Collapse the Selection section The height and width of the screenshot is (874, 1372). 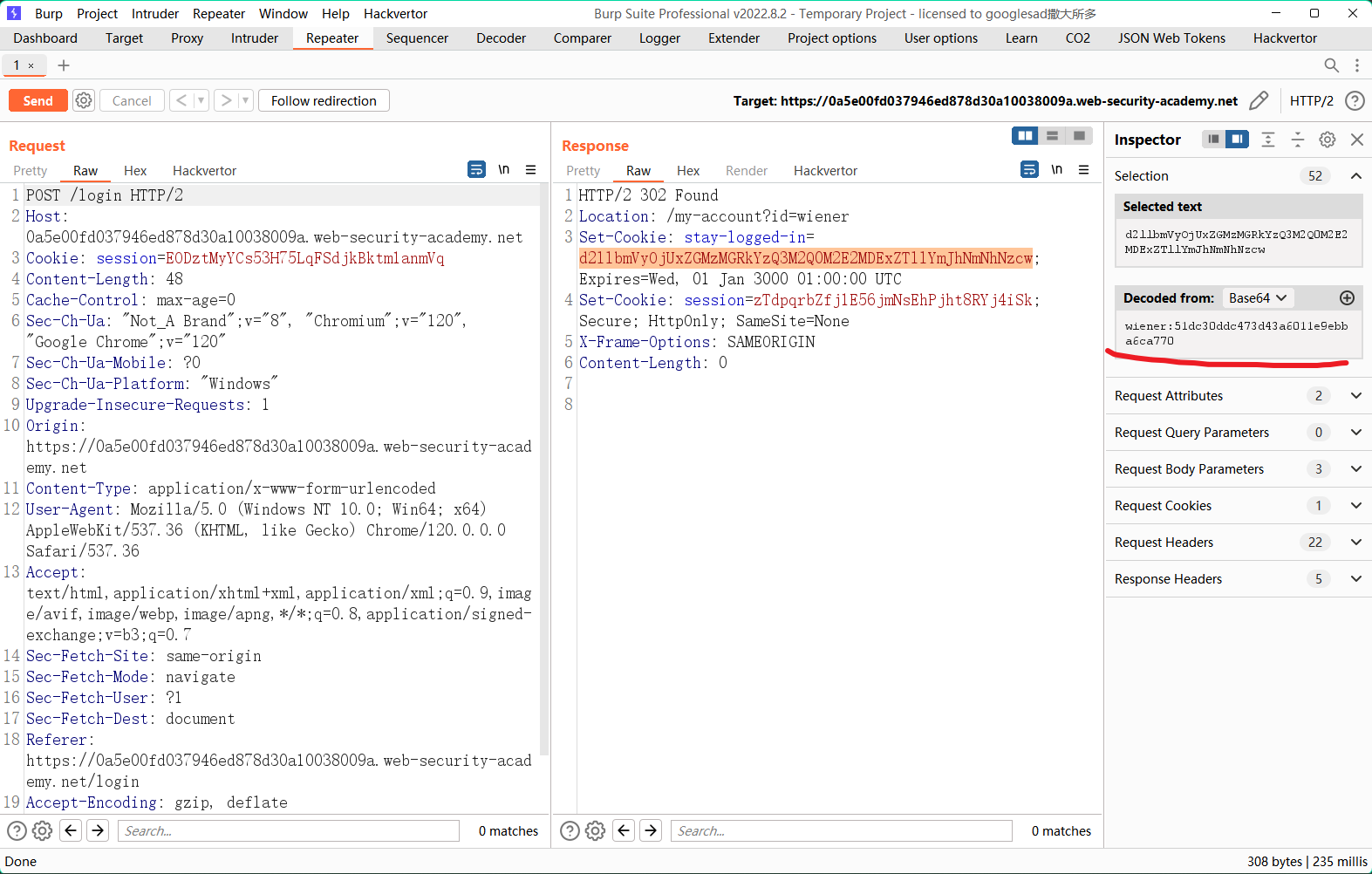tap(1356, 175)
